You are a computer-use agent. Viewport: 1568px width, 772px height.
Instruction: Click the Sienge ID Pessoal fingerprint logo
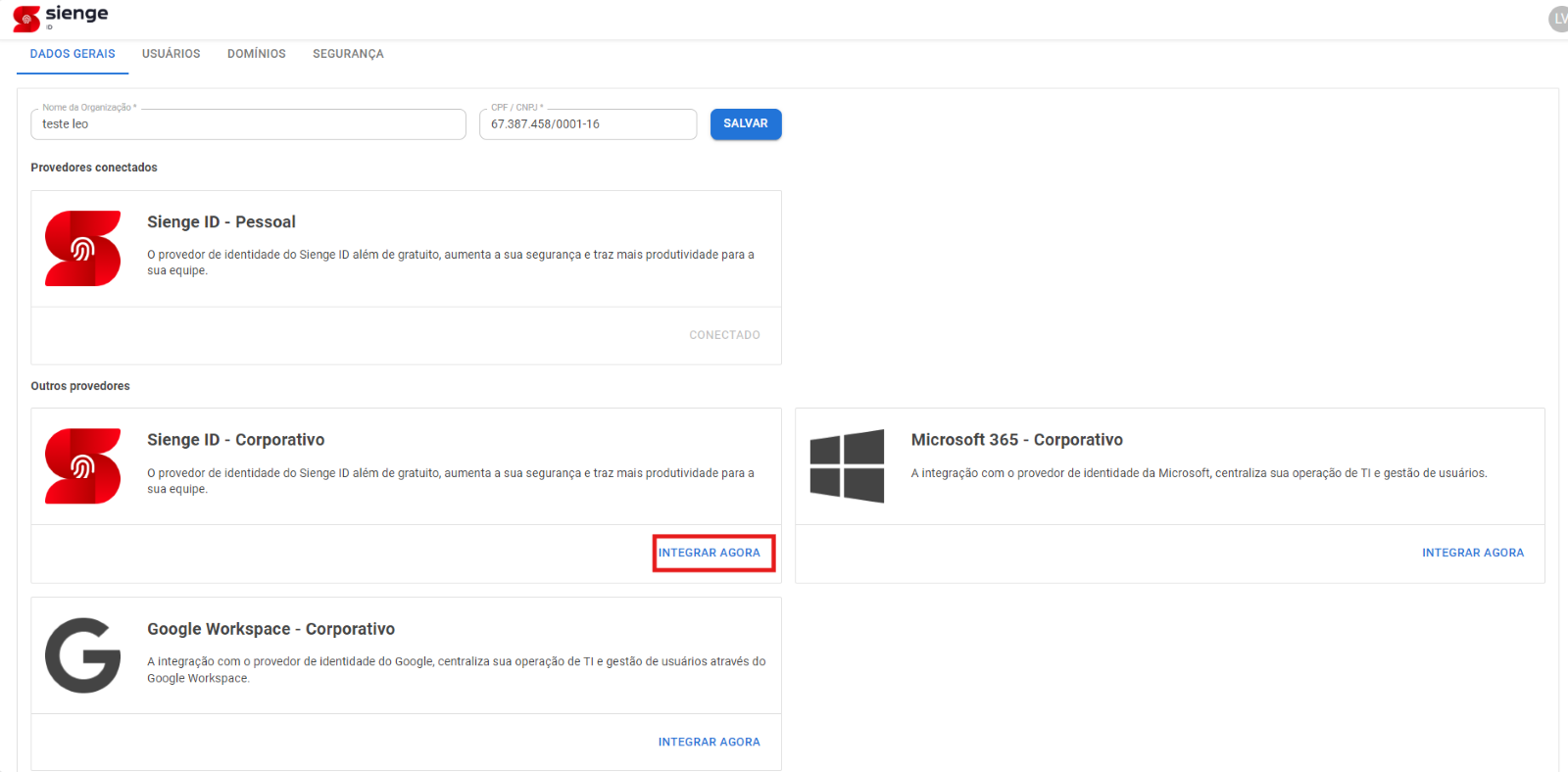tap(83, 249)
